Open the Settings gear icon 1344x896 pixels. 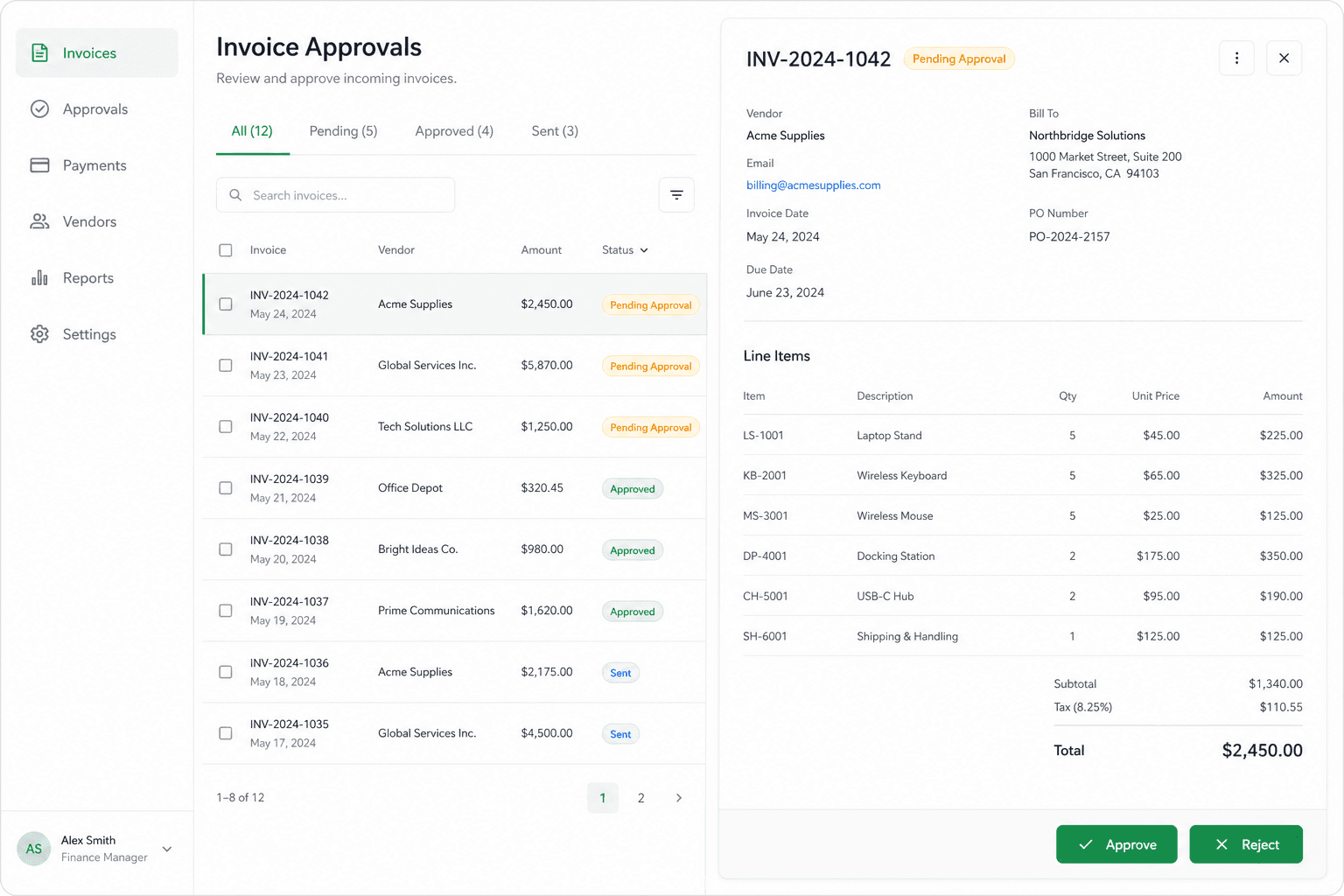tap(39, 334)
